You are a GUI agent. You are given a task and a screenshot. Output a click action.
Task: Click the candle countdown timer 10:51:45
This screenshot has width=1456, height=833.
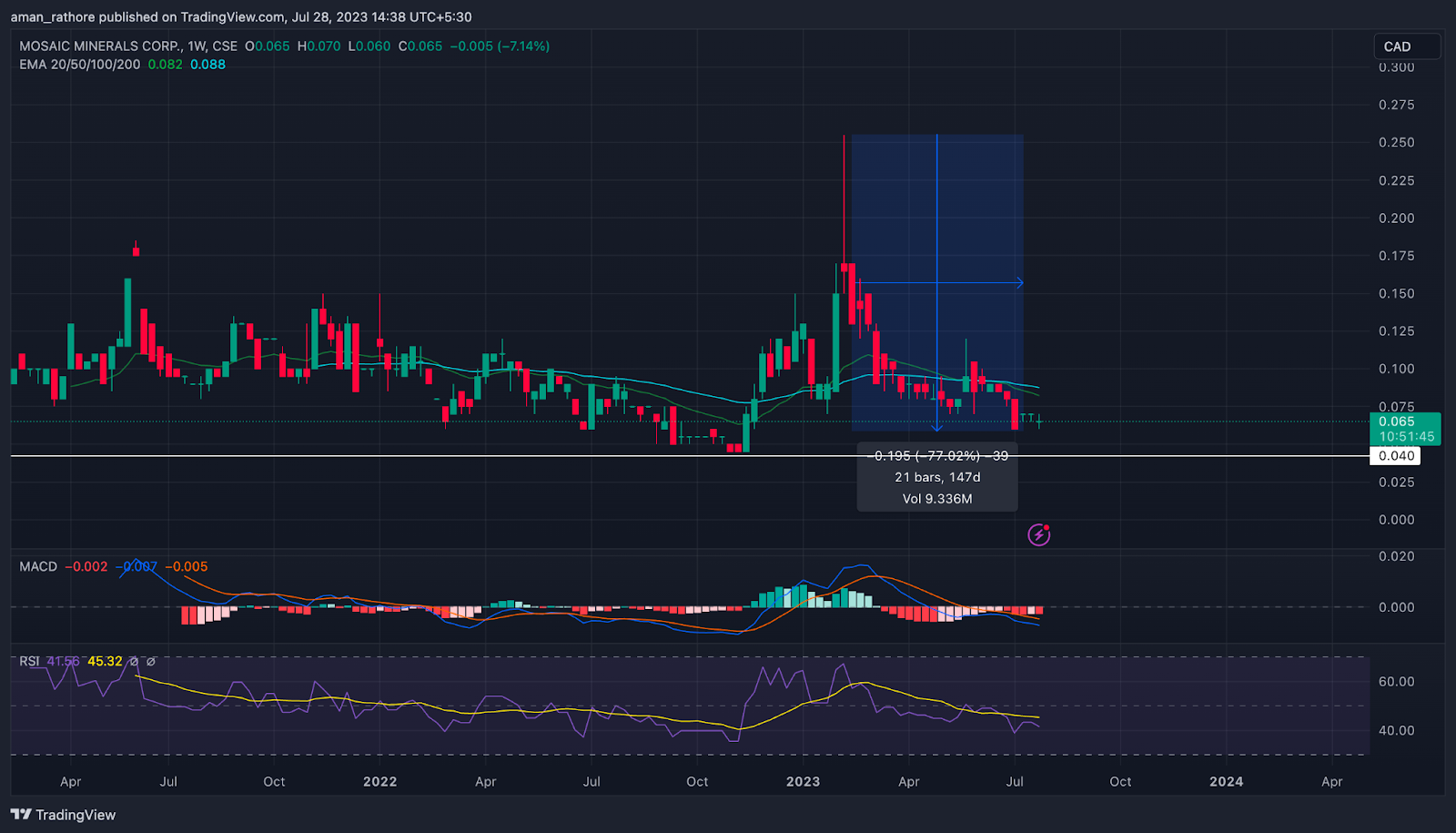(x=1406, y=437)
